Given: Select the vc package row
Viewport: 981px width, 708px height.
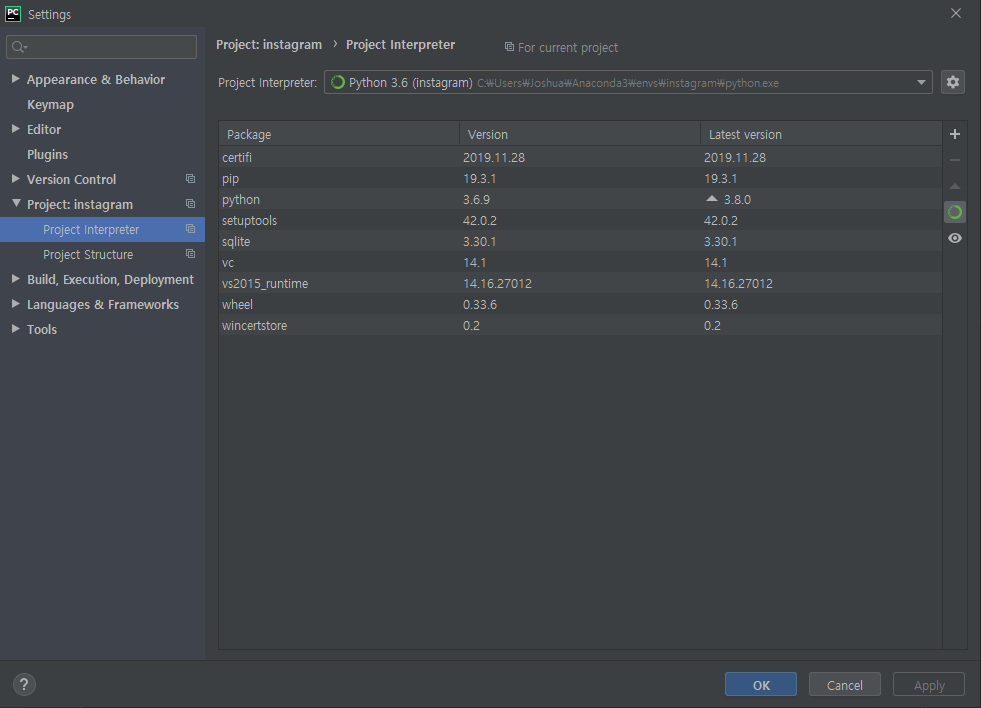Looking at the screenshot, I should point(580,262).
